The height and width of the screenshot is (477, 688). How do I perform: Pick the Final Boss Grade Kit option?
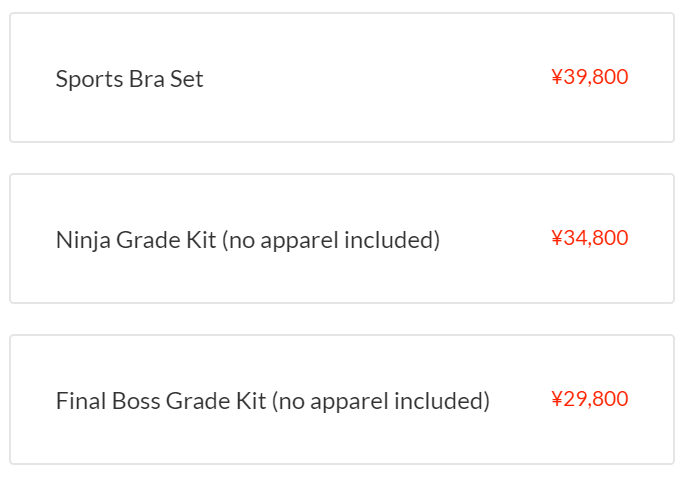(341, 400)
